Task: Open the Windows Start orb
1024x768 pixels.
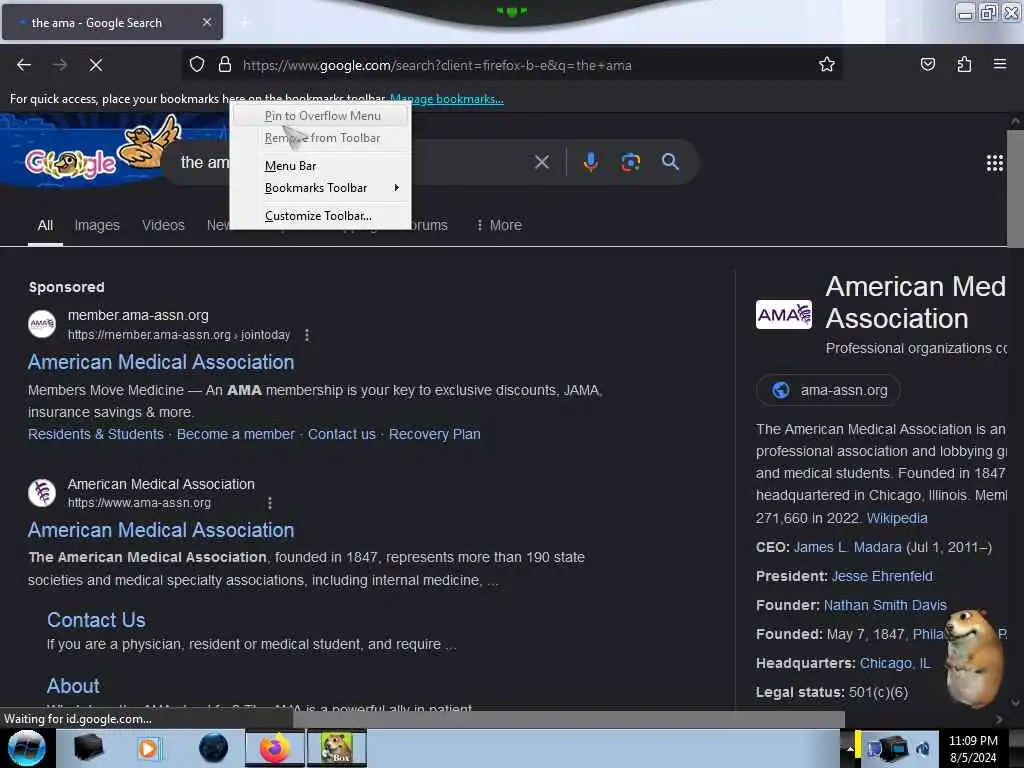Action: click(27, 748)
